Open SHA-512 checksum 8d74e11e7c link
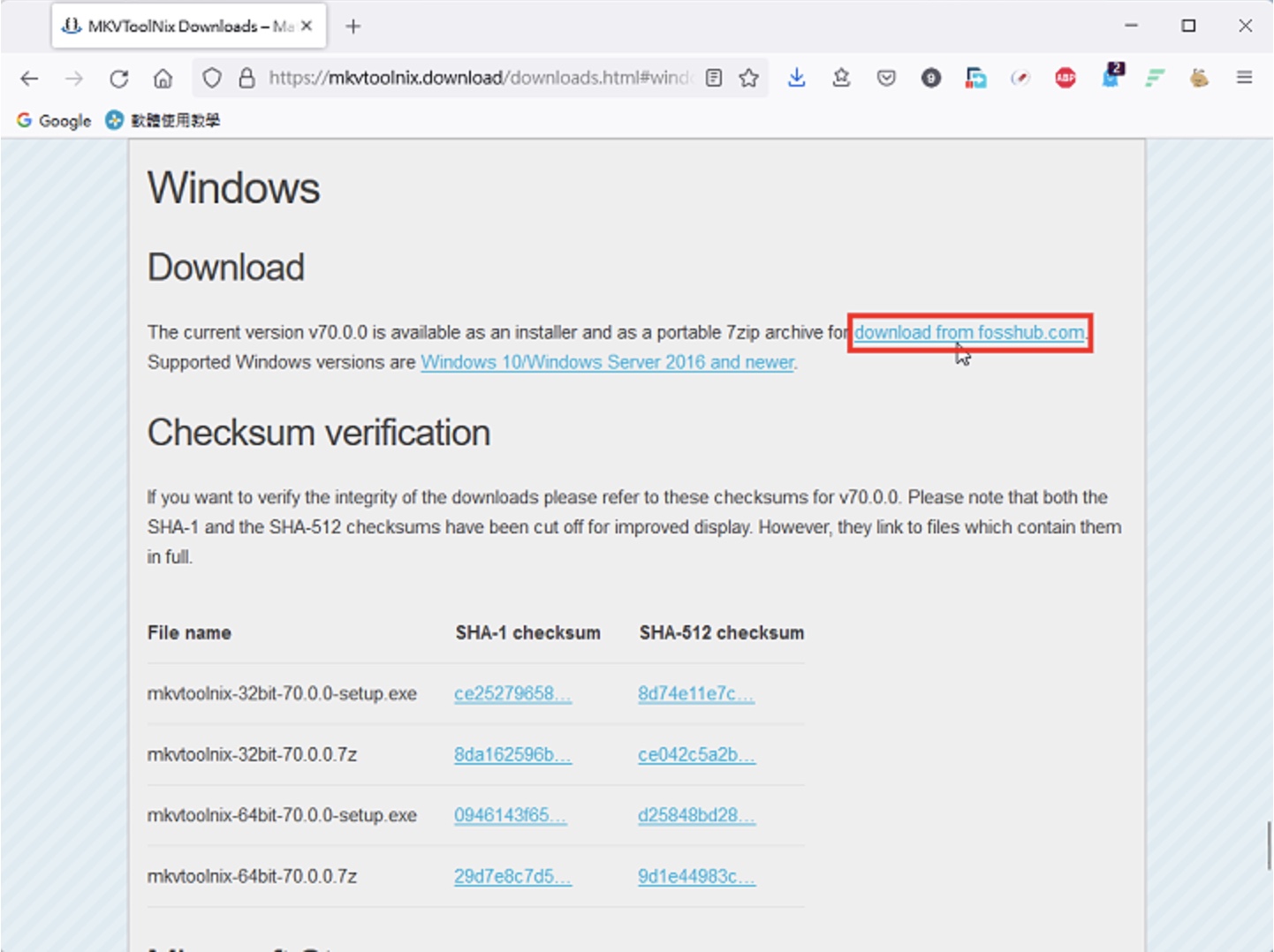 (x=696, y=694)
